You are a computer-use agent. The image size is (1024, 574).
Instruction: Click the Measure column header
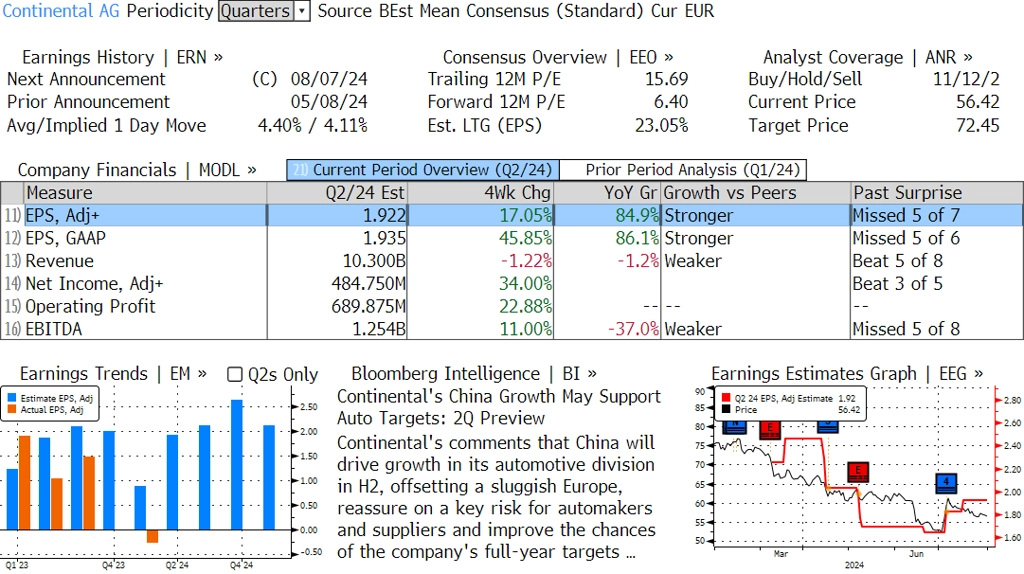(146, 193)
